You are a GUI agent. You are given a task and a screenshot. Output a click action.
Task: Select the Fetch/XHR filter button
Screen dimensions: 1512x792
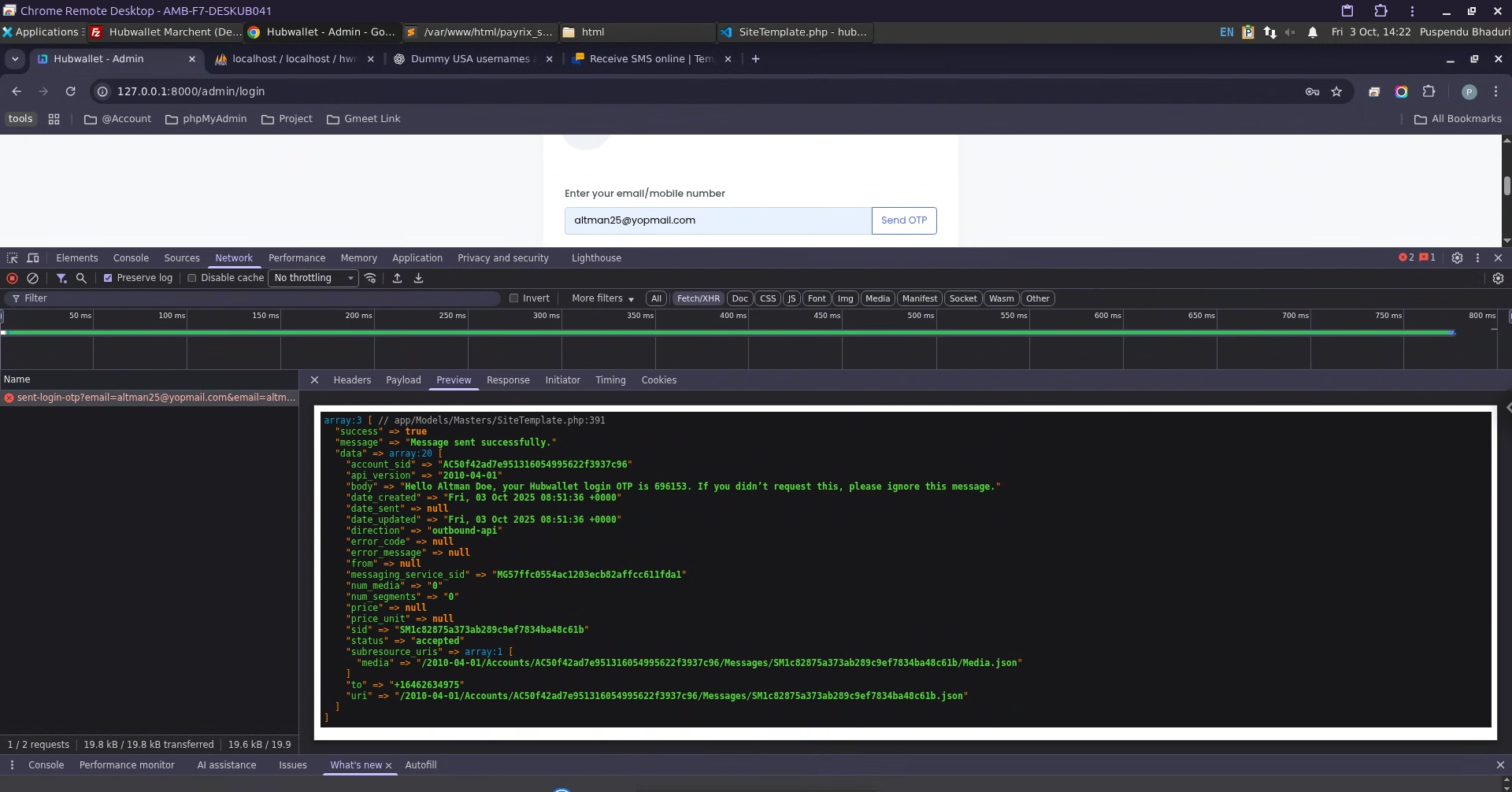pyautogui.click(x=698, y=298)
